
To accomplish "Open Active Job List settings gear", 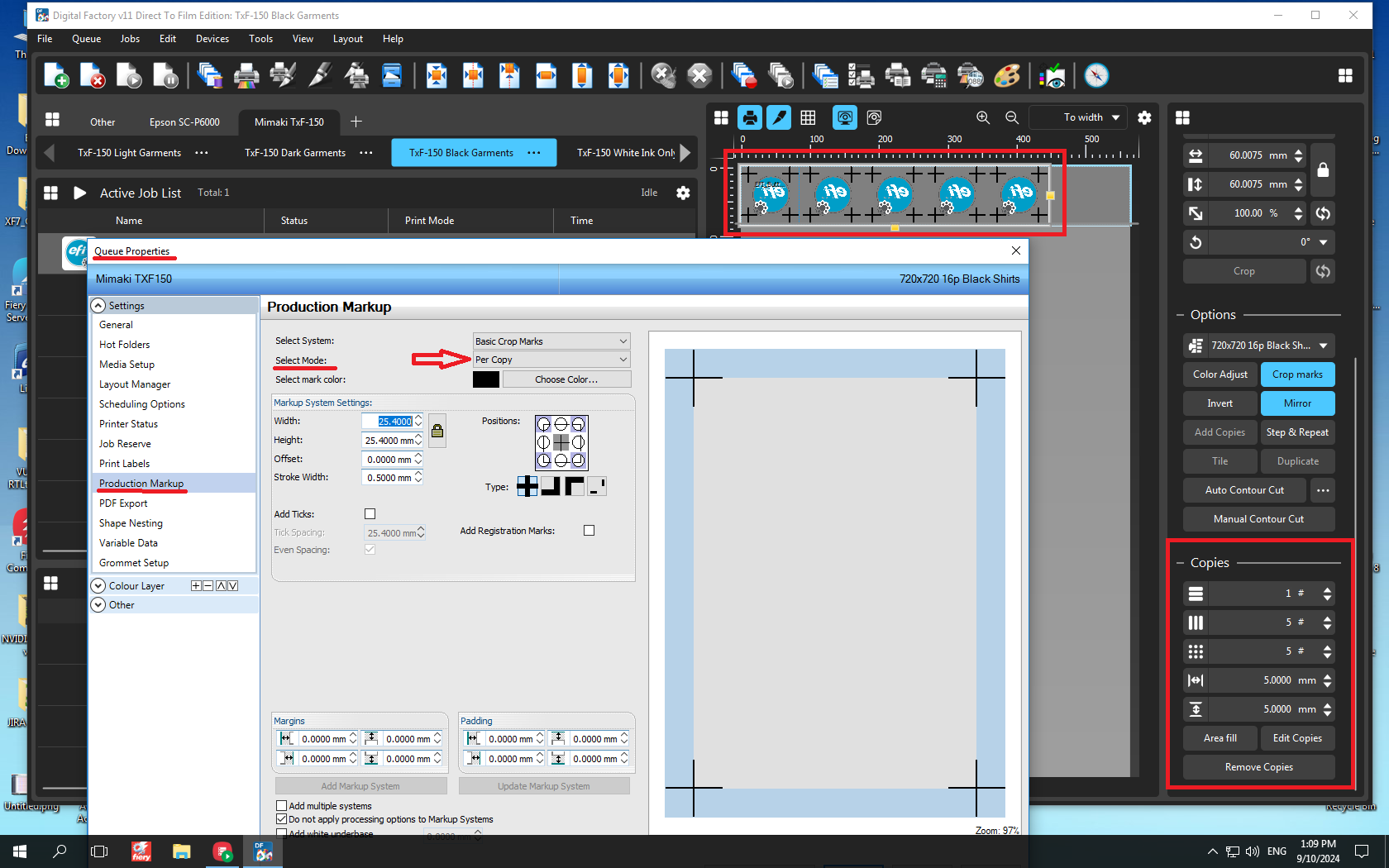I will [x=683, y=193].
